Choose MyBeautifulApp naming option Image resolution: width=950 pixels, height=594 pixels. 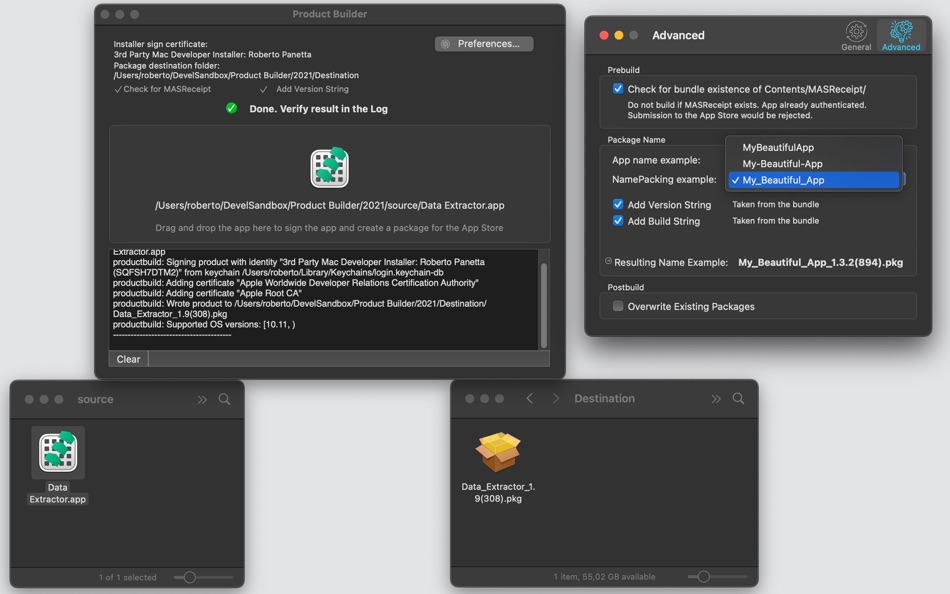pyautogui.click(x=814, y=147)
